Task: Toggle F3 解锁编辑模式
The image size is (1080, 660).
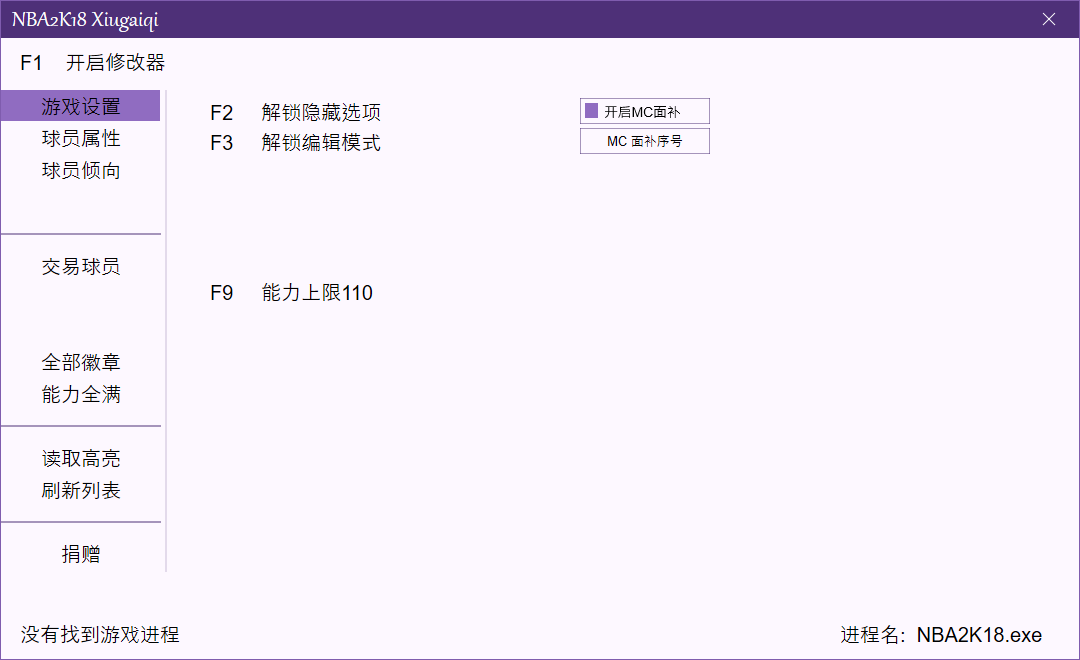Action: (x=320, y=143)
